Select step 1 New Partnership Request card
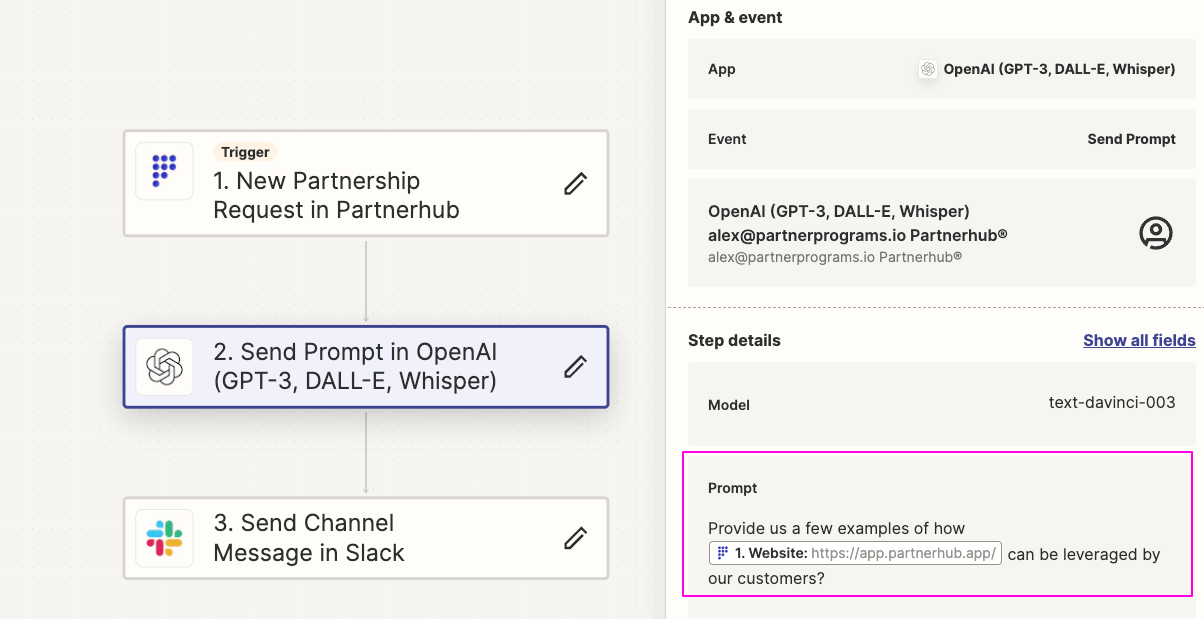 [x=366, y=183]
